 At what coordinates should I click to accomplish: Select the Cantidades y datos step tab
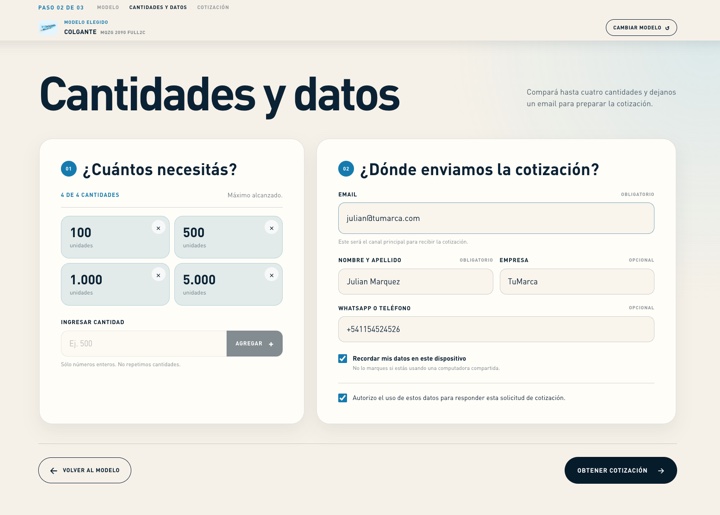click(158, 7)
